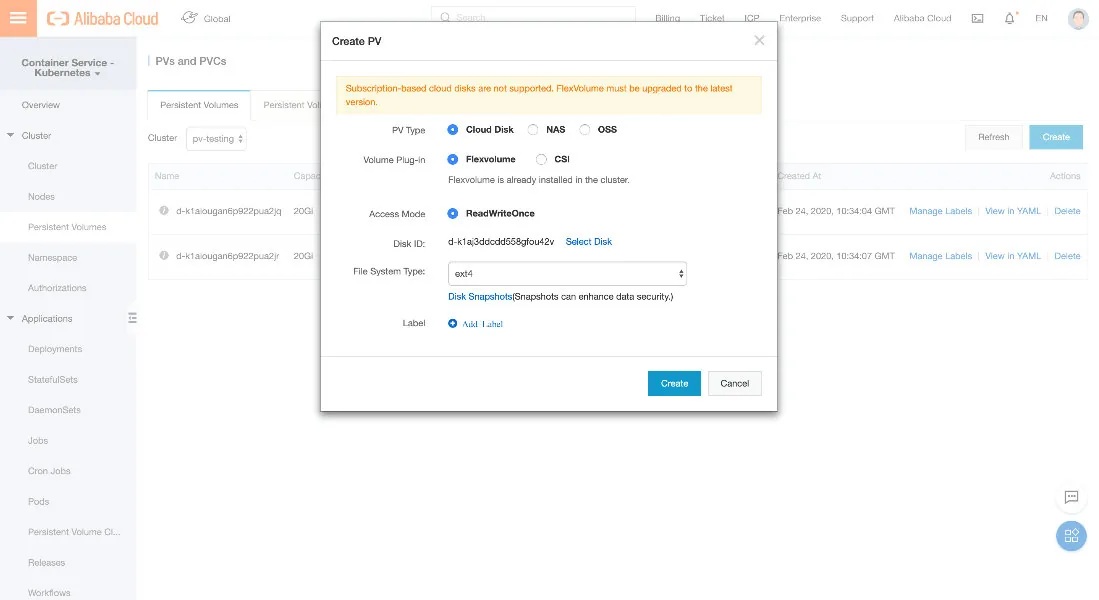Open Cron Jobs in the sidebar
1099x600 pixels.
[49, 471]
